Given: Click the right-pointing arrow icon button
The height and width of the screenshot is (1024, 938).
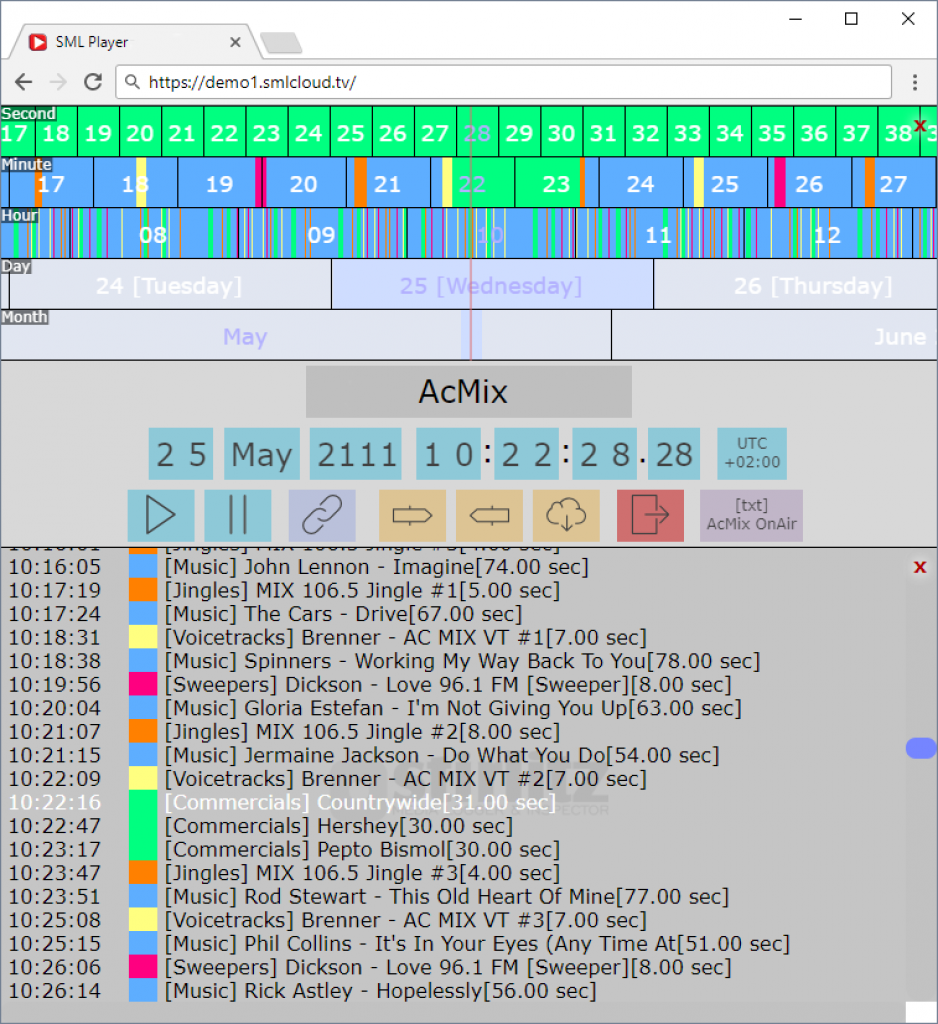Looking at the screenshot, I should pyautogui.click(x=412, y=516).
